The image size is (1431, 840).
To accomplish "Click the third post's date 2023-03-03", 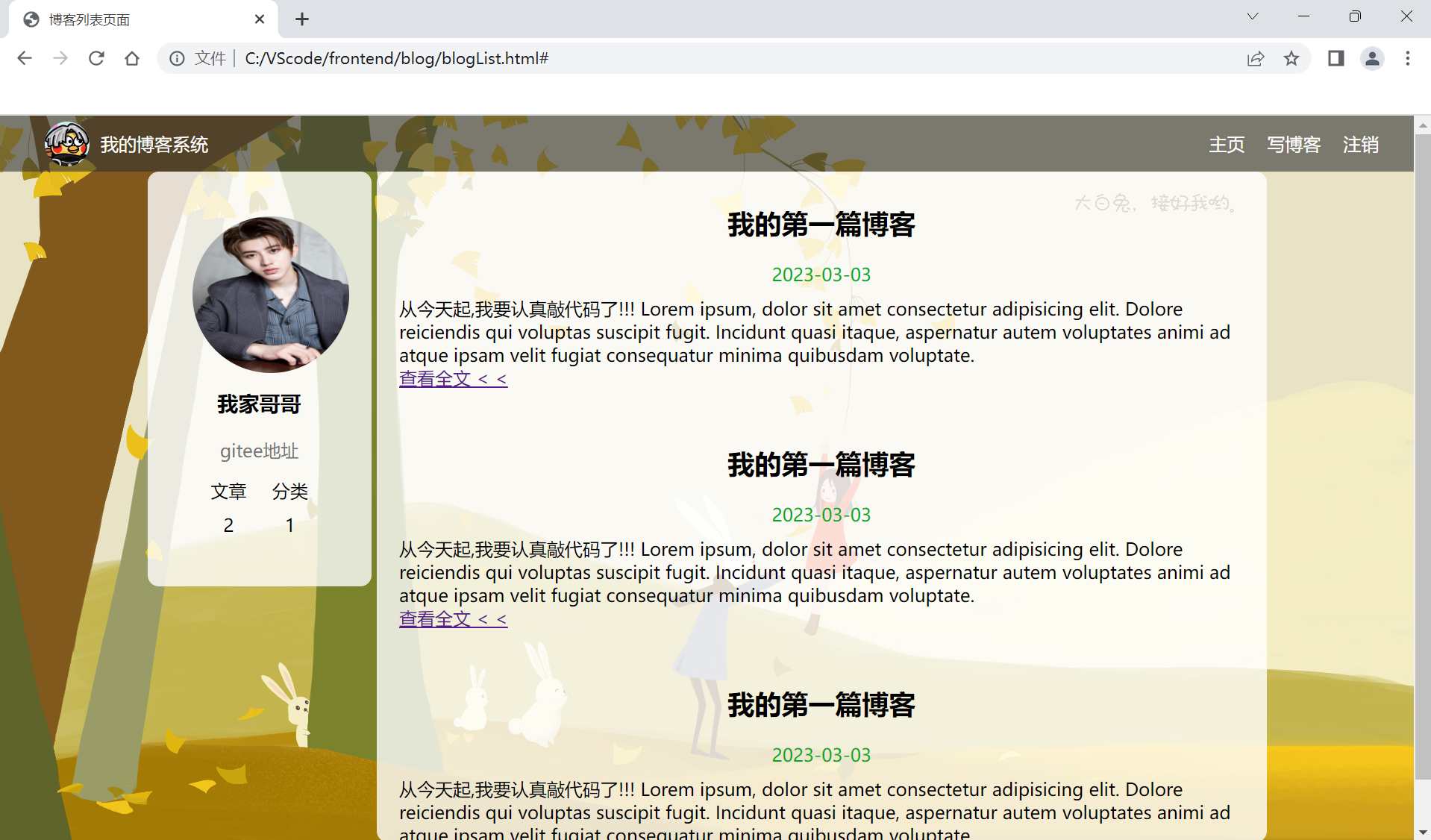I will pos(821,755).
